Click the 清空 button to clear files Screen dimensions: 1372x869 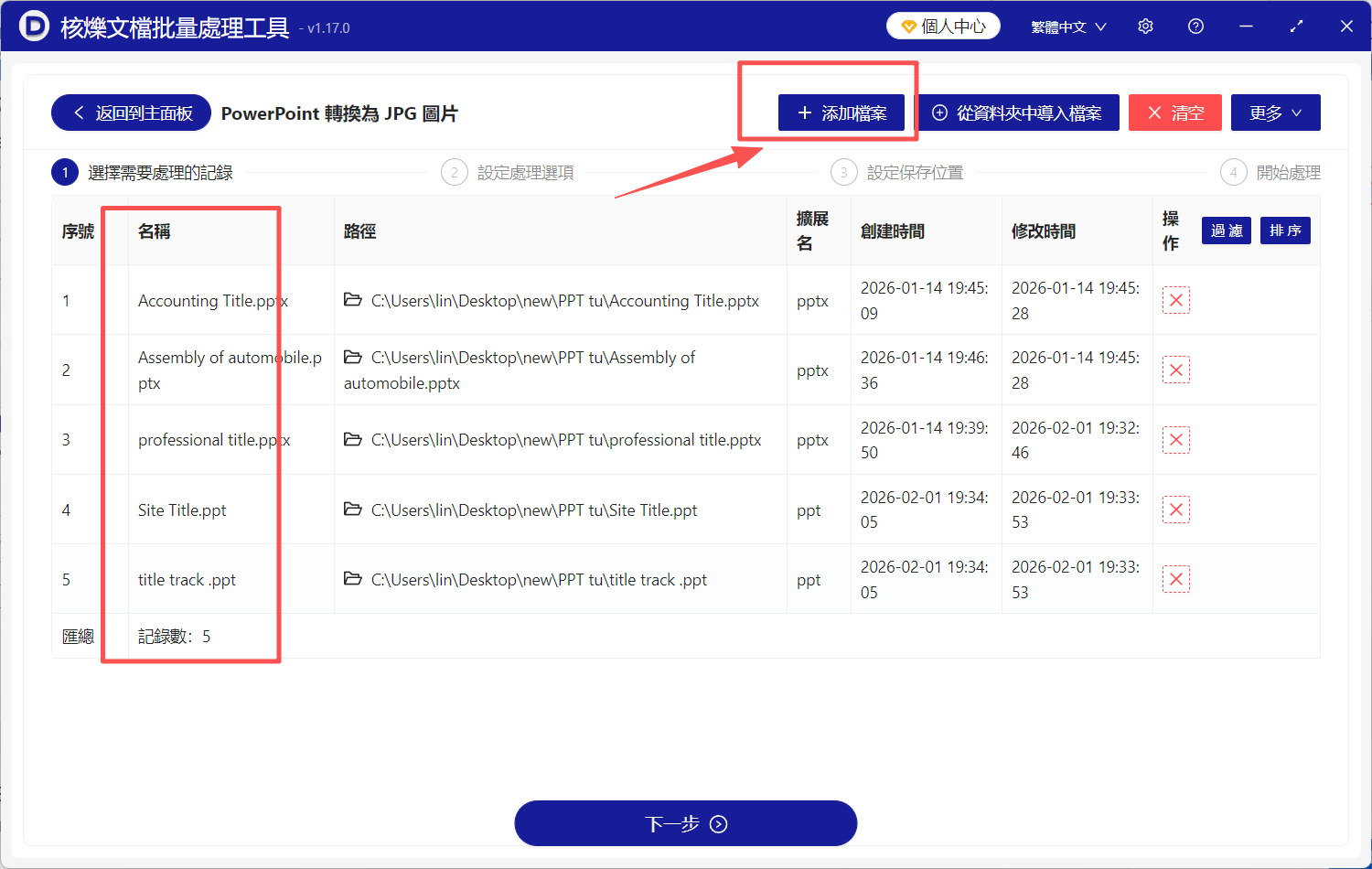pyautogui.click(x=1175, y=113)
